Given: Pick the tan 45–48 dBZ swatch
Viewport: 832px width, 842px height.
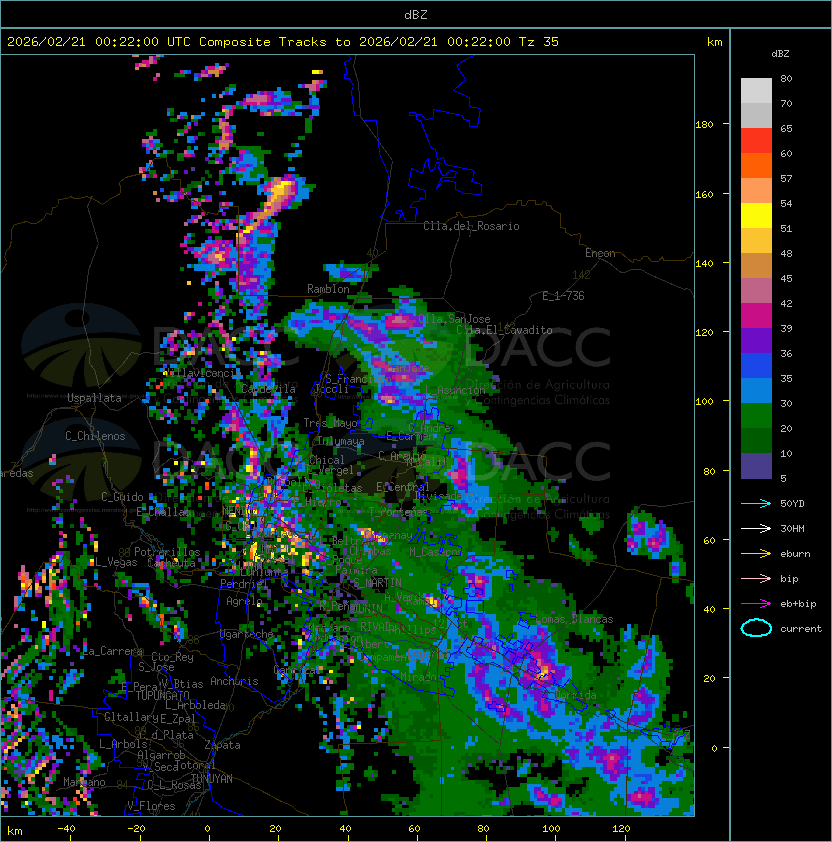Looking at the screenshot, I should coord(756,265).
